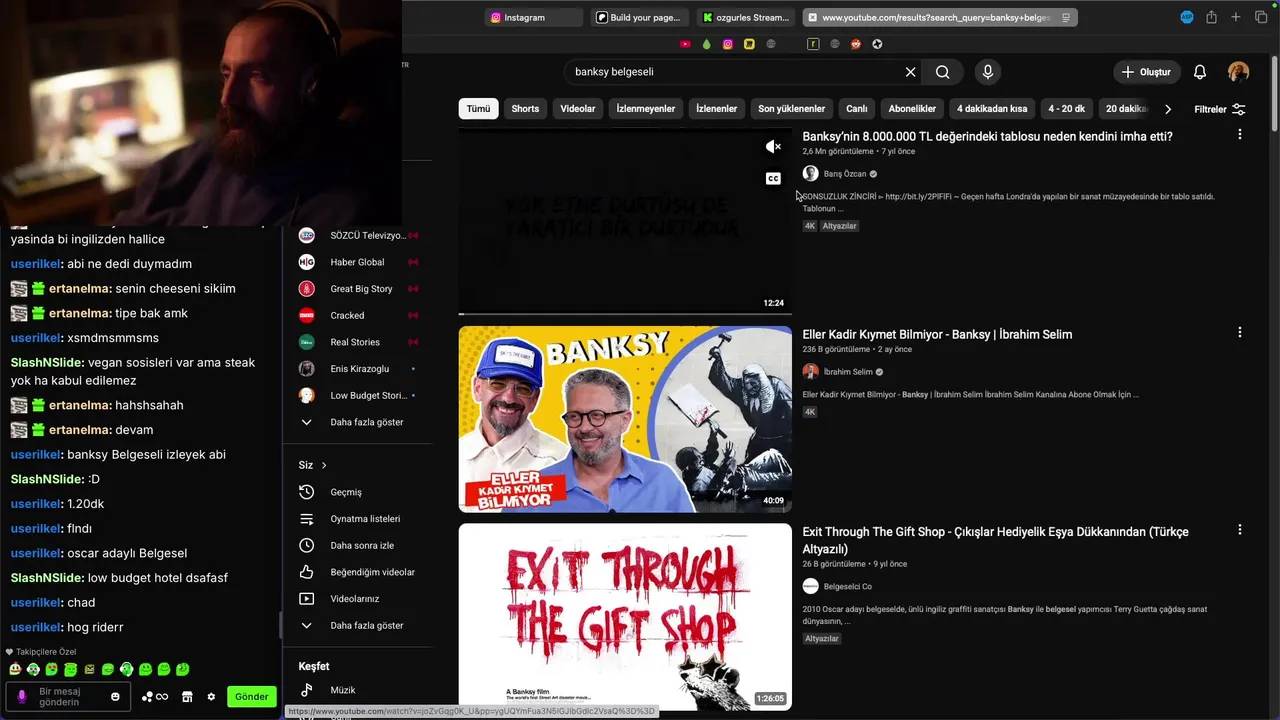Toggle captions CC on preview video

click(773, 178)
